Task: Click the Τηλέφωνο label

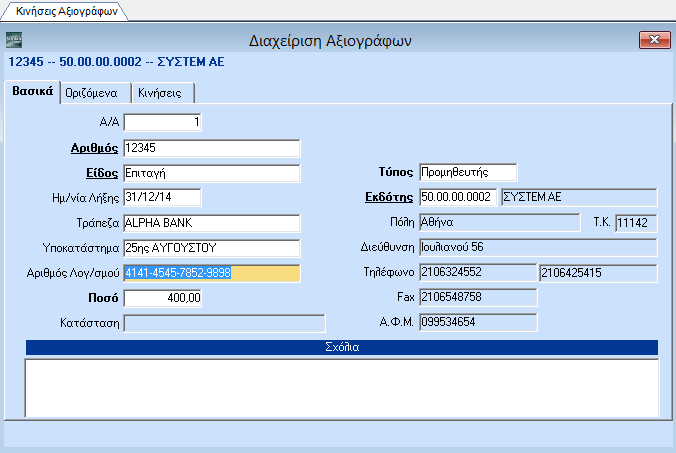Action: point(388,272)
